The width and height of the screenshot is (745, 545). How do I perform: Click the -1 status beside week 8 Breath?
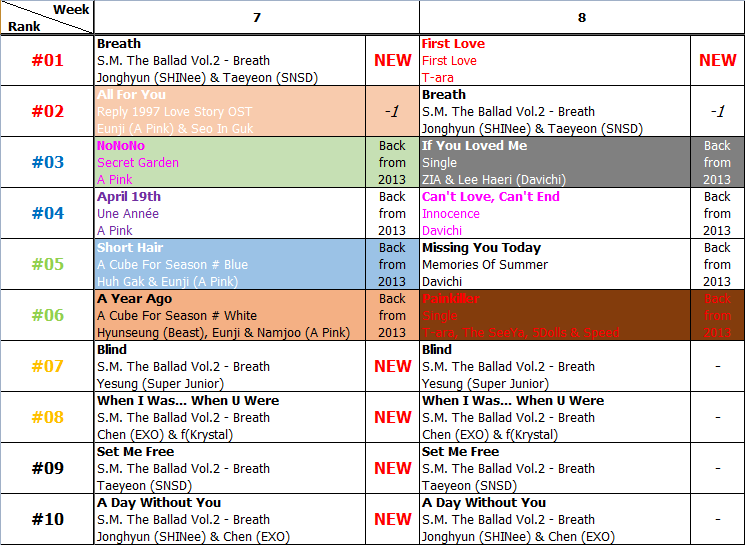pos(717,111)
